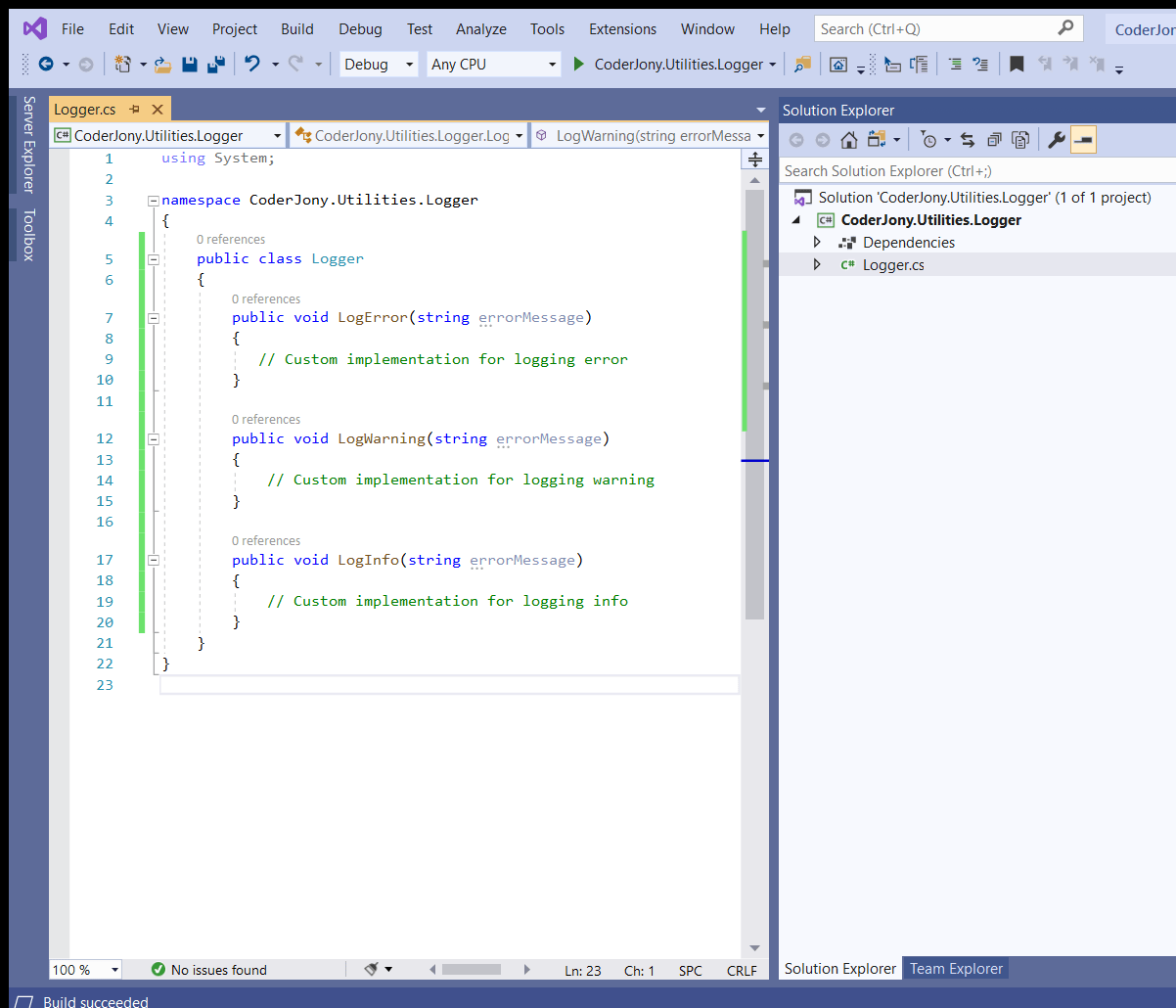
Task: Collapse the Logger class code region
Action: (x=154, y=258)
